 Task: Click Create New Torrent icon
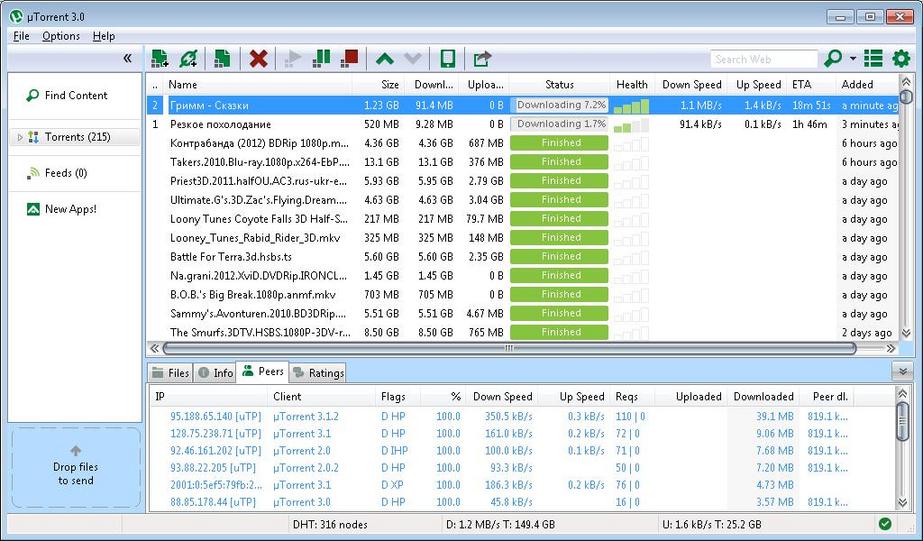(223, 58)
